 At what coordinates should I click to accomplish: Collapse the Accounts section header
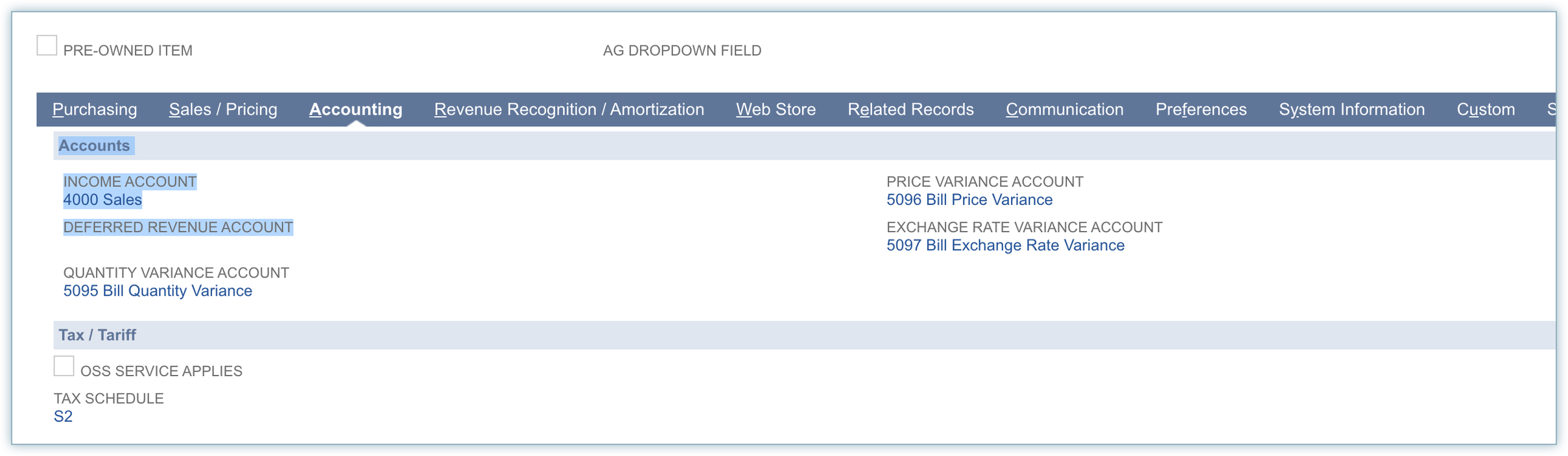tap(94, 146)
